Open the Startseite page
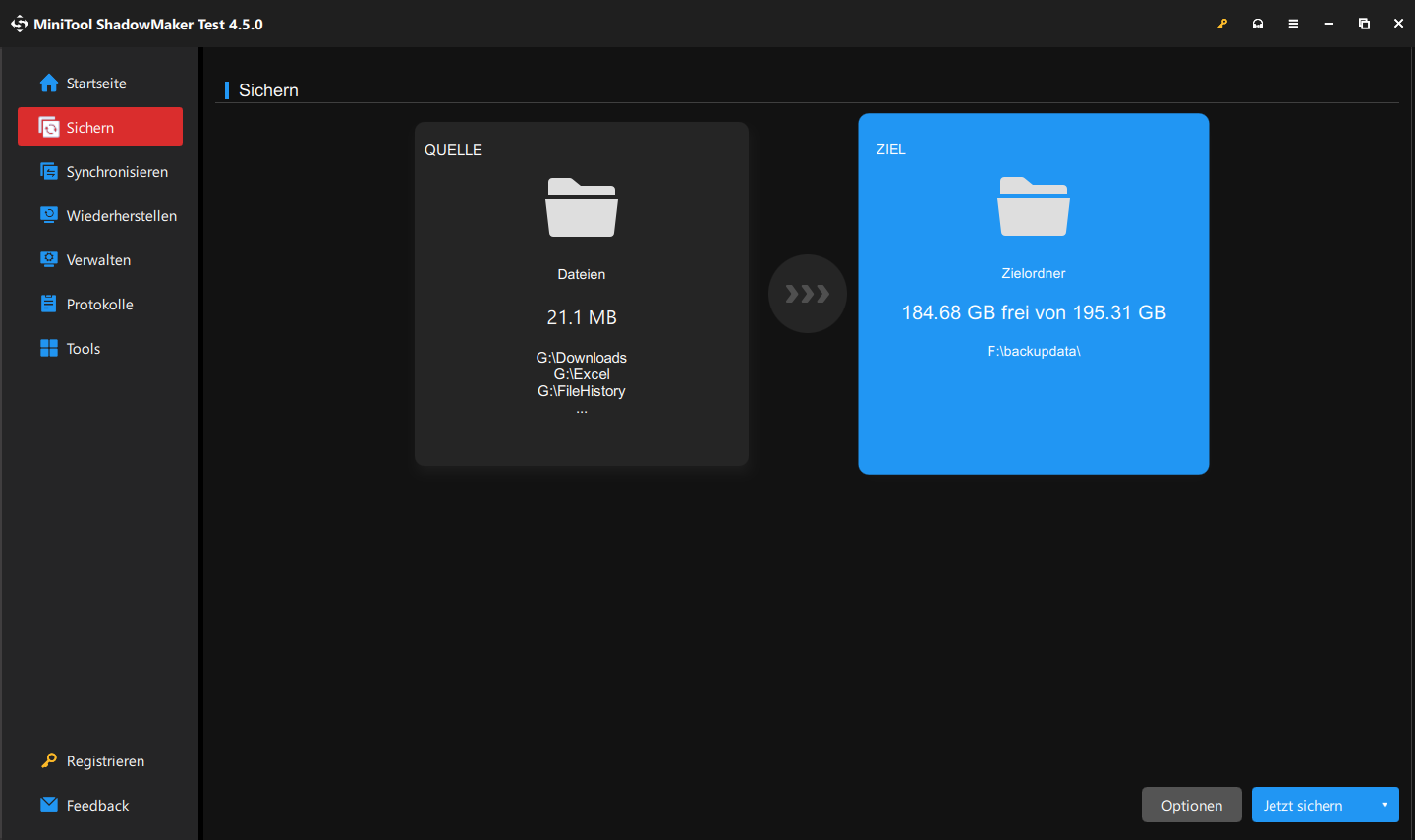This screenshot has width=1415, height=840. [x=100, y=84]
